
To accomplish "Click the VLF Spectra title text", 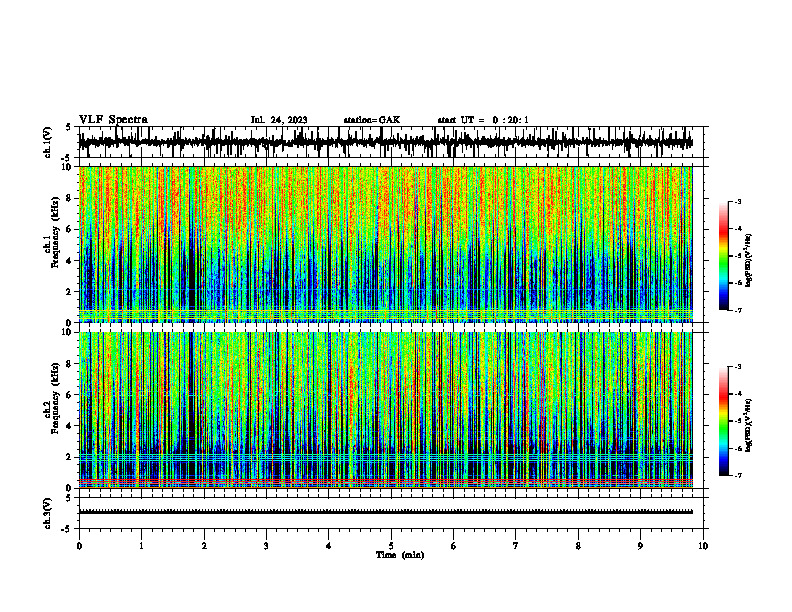I will [113, 119].
